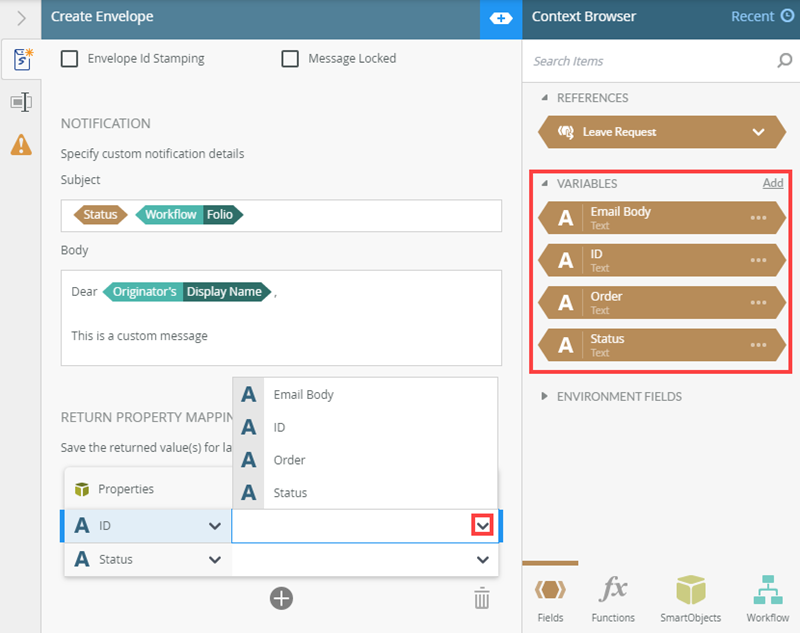Open the warning errors tab icon
The image size is (800, 633).
point(21,145)
